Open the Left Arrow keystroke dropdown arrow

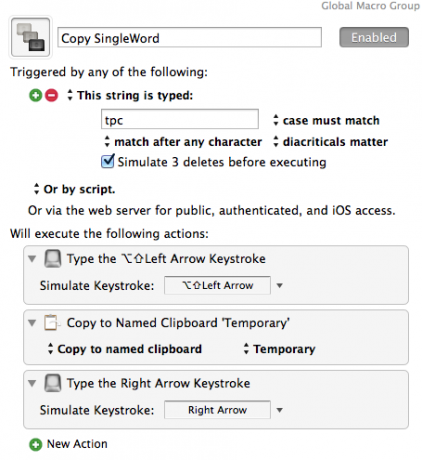point(280,286)
